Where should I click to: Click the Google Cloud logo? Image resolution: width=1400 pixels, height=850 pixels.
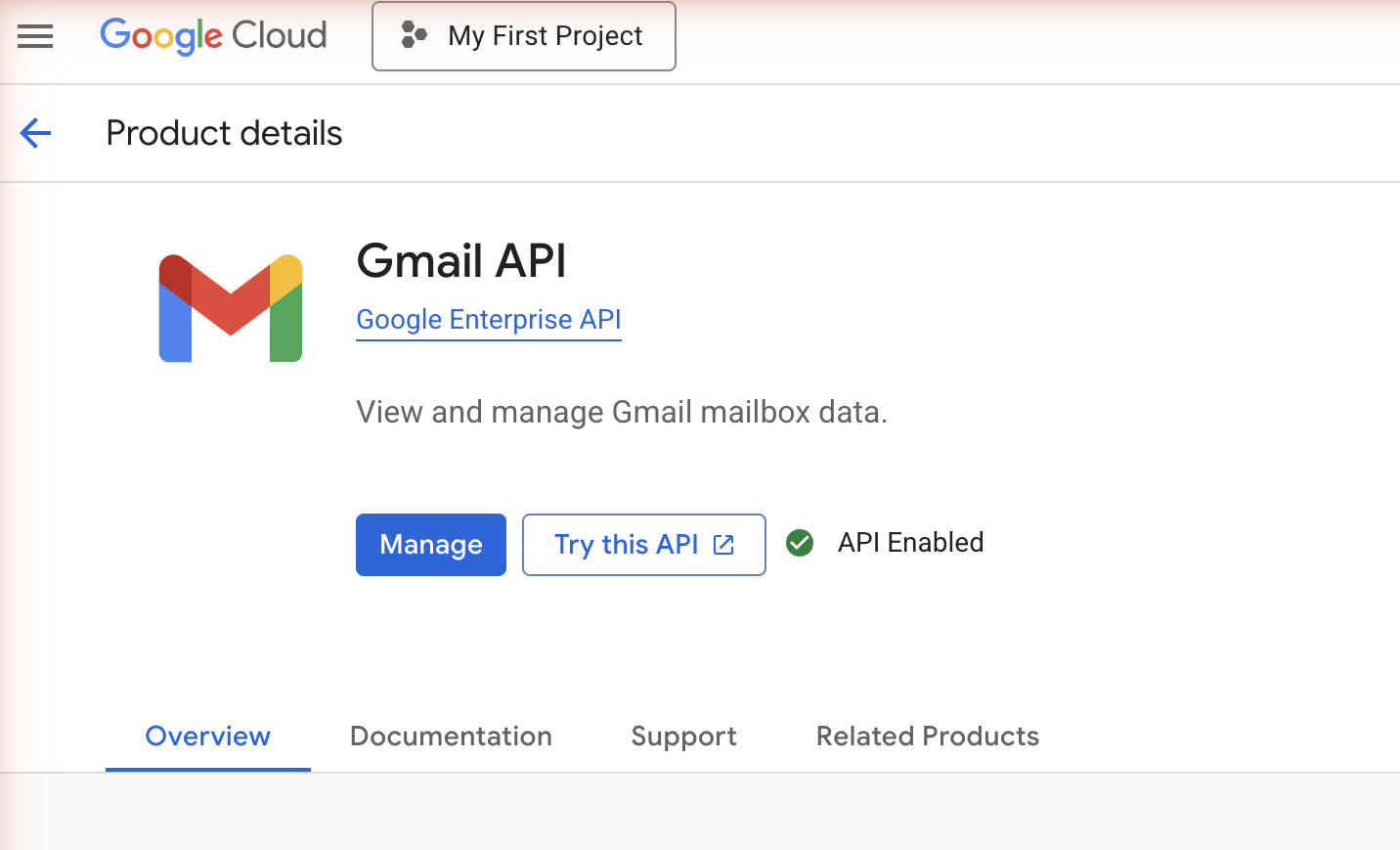[213, 36]
